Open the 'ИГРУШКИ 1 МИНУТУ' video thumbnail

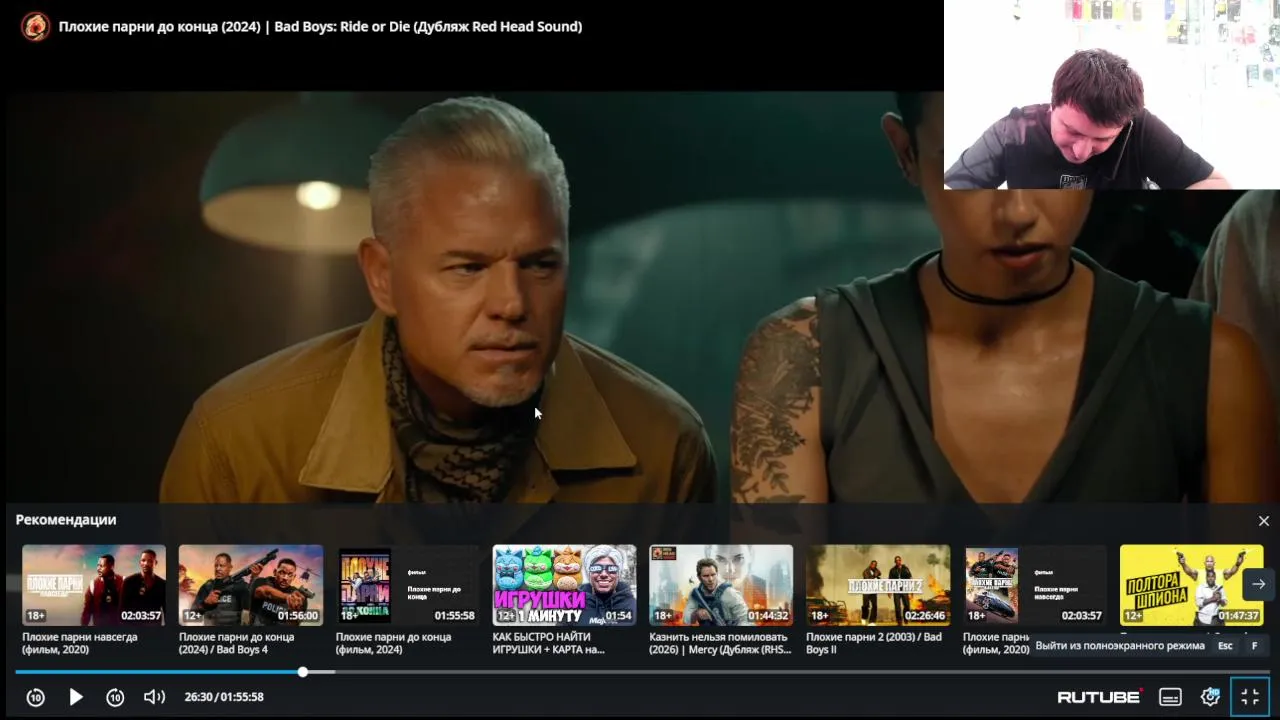(x=564, y=585)
